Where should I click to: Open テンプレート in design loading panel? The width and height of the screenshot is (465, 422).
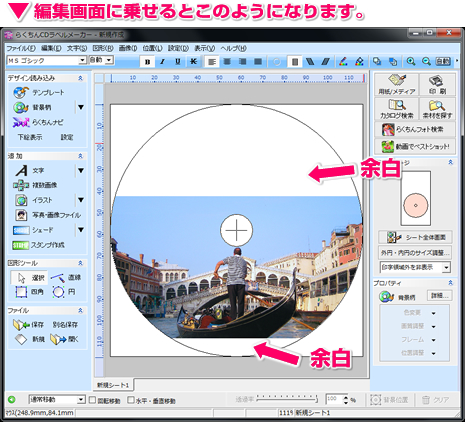tap(39, 92)
